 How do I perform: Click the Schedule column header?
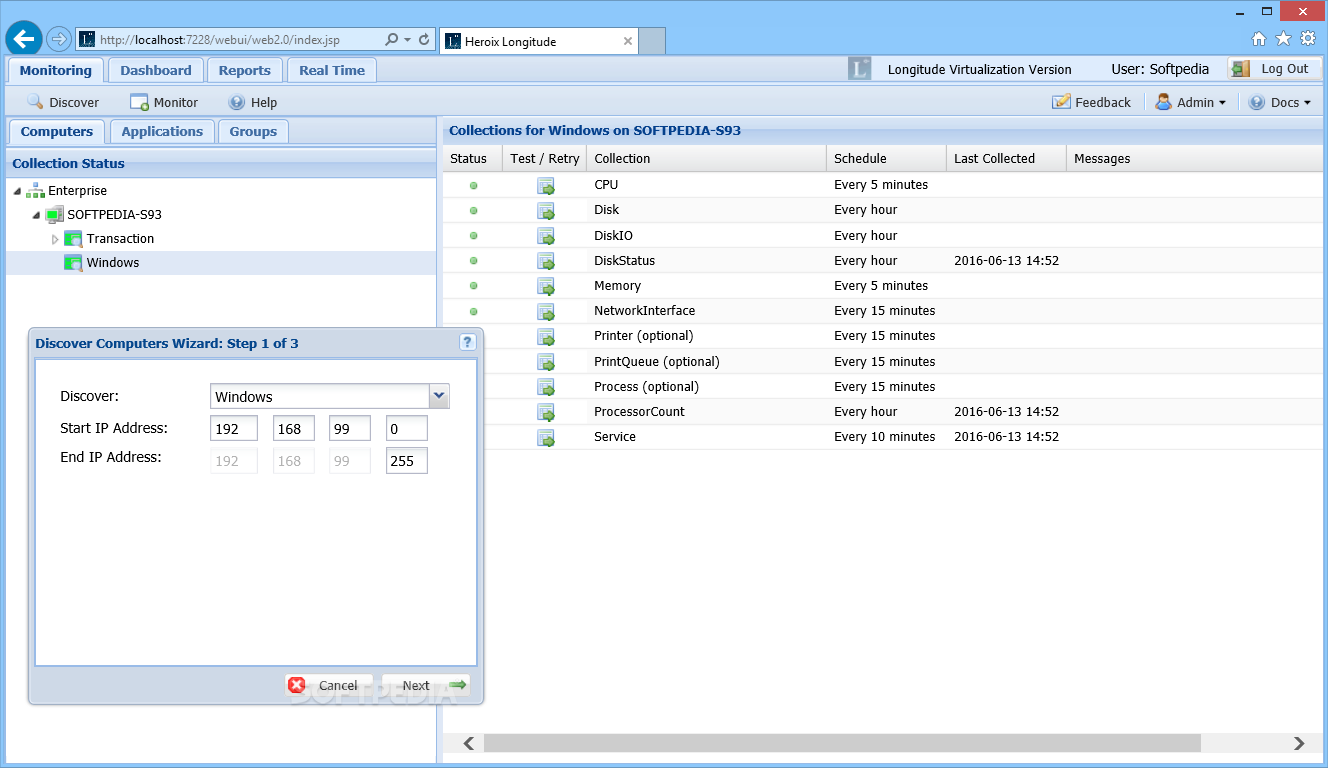click(x=886, y=158)
